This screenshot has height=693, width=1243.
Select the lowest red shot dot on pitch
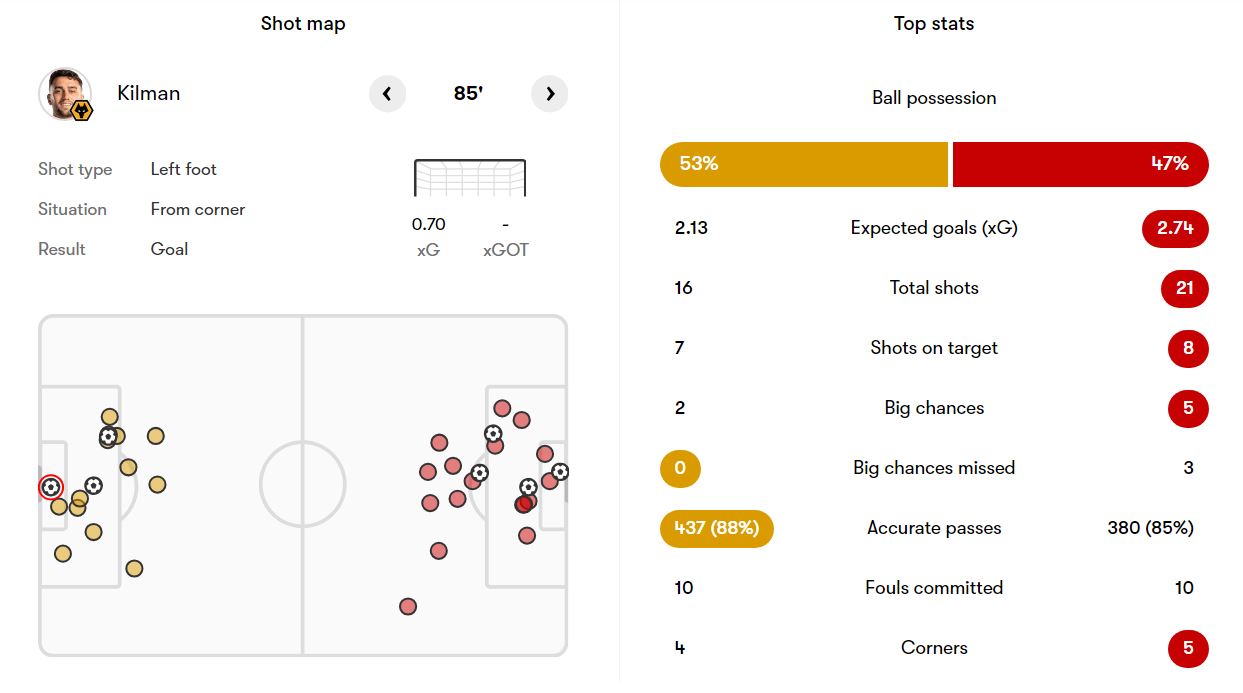407,606
